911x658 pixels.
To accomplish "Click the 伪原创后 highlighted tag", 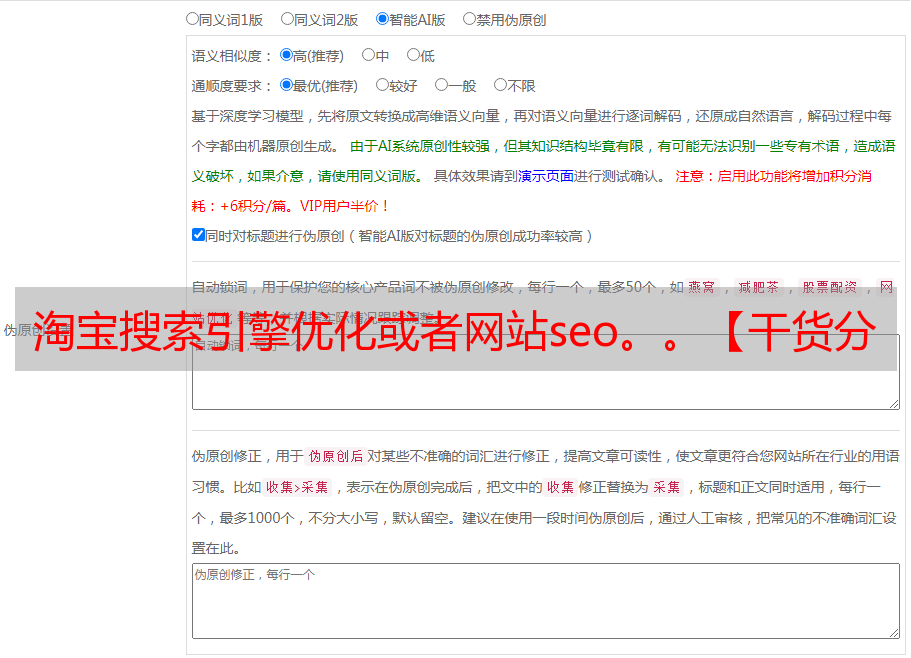I will click(335, 456).
